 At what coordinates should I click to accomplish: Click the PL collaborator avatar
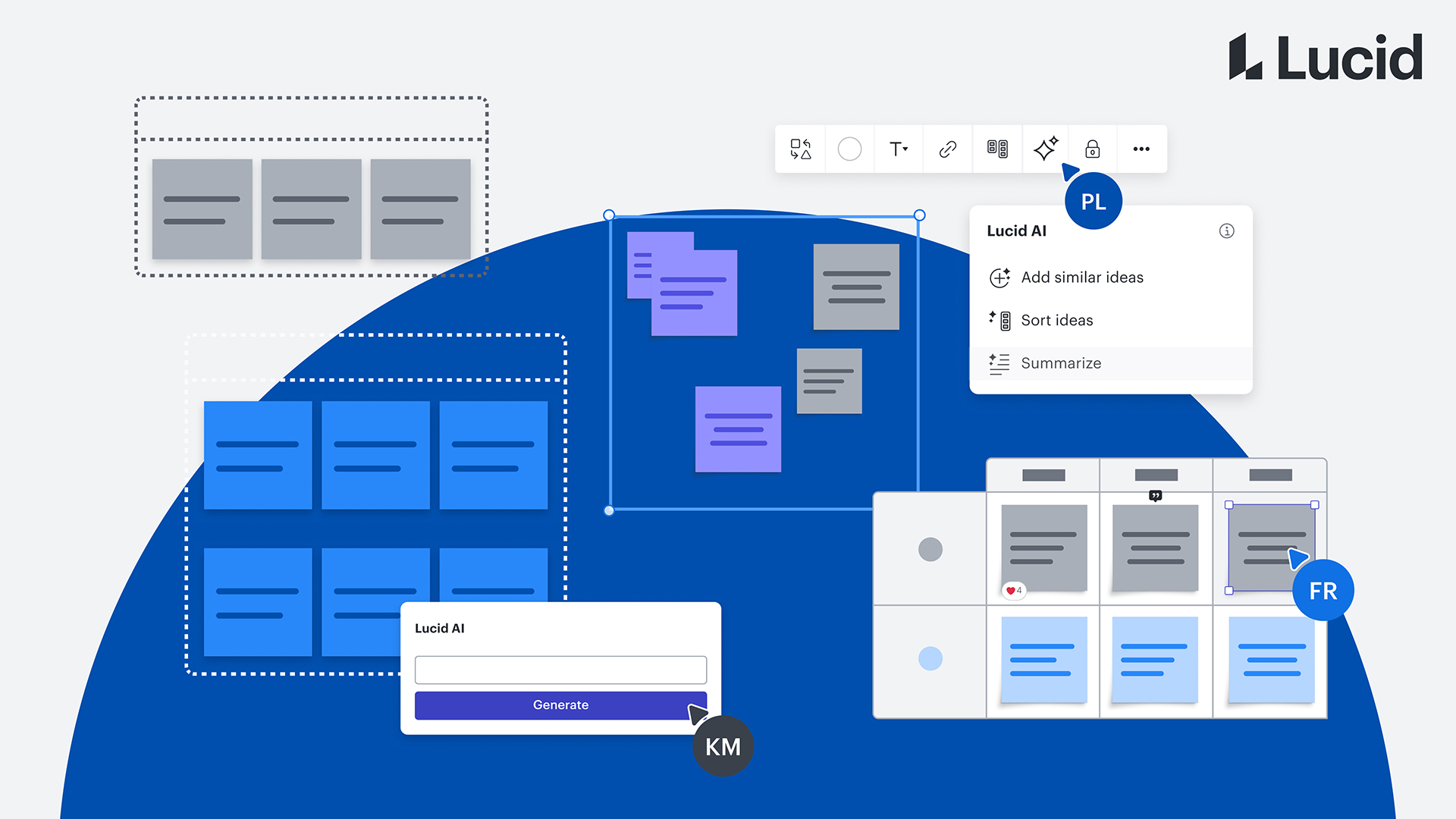(1093, 201)
